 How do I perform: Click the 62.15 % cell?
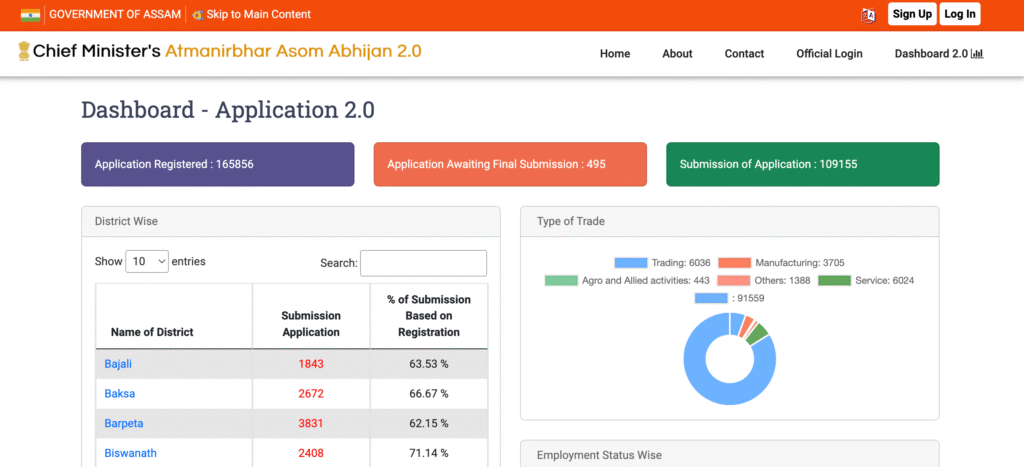tap(429, 423)
